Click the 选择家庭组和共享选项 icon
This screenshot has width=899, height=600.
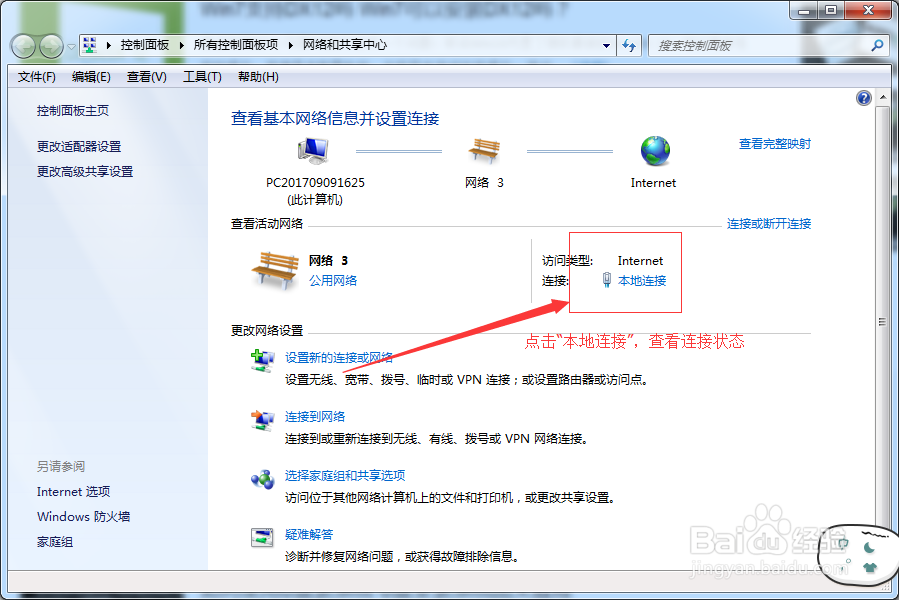[262, 479]
